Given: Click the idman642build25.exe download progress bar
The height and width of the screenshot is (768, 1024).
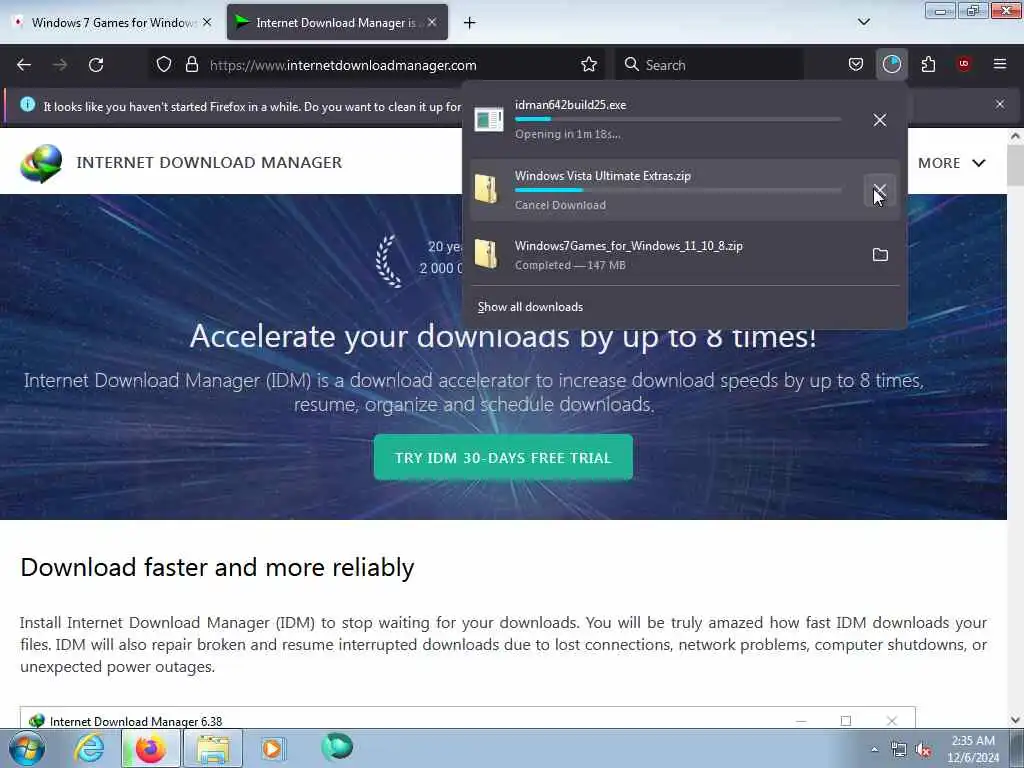Looking at the screenshot, I should pyautogui.click(x=678, y=120).
